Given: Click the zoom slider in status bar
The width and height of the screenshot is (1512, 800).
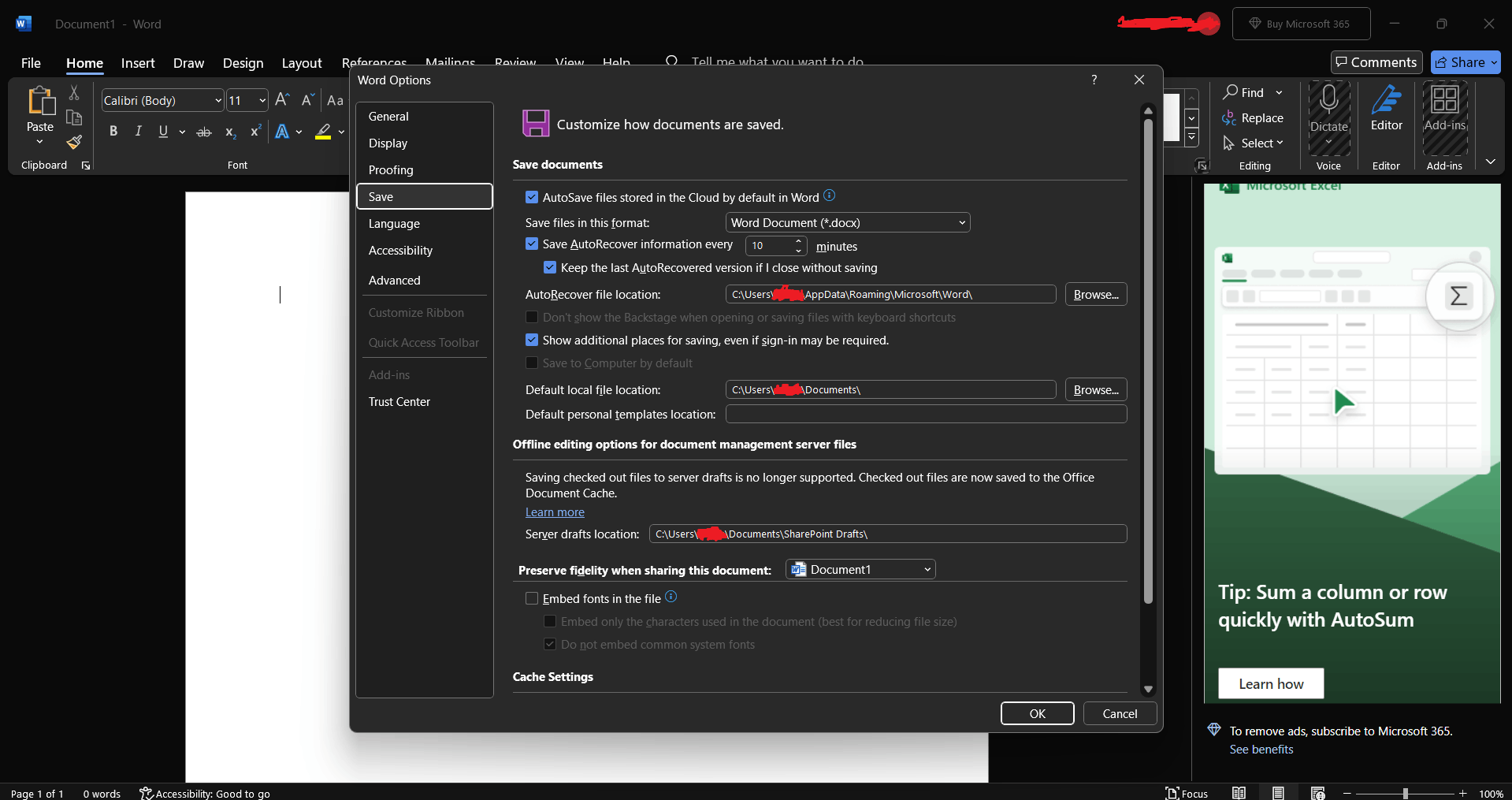Looking at the screenshot, I should pos(1405,793).
